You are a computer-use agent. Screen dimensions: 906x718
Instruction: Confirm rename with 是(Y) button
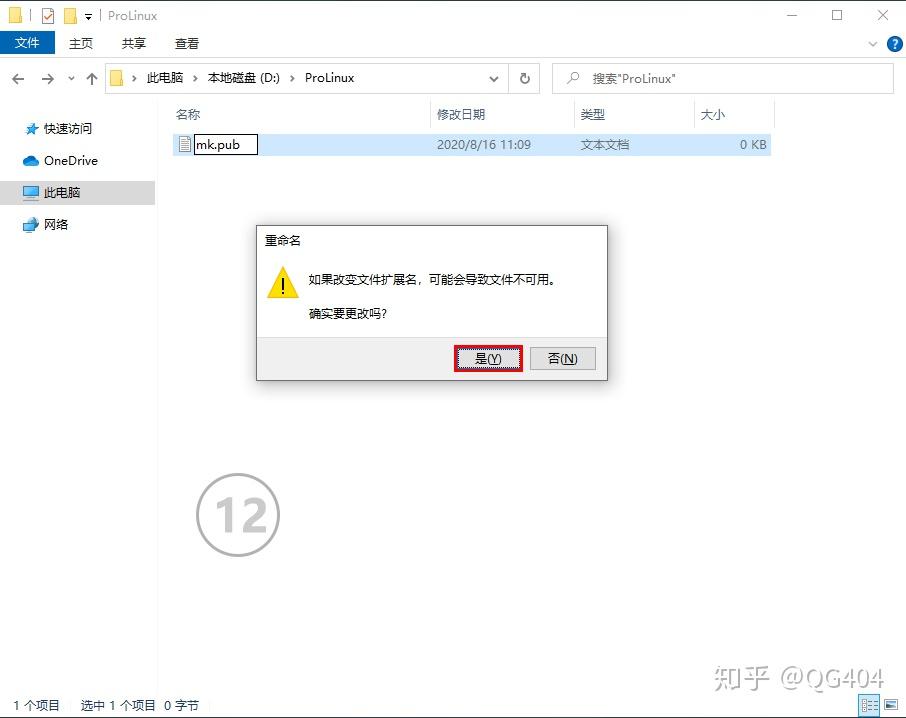488,359
